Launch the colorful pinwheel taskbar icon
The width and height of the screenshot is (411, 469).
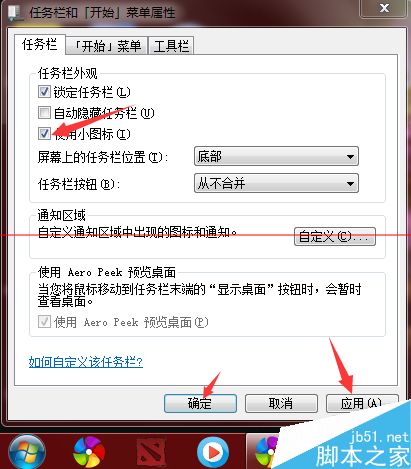[x=89, y=453]
